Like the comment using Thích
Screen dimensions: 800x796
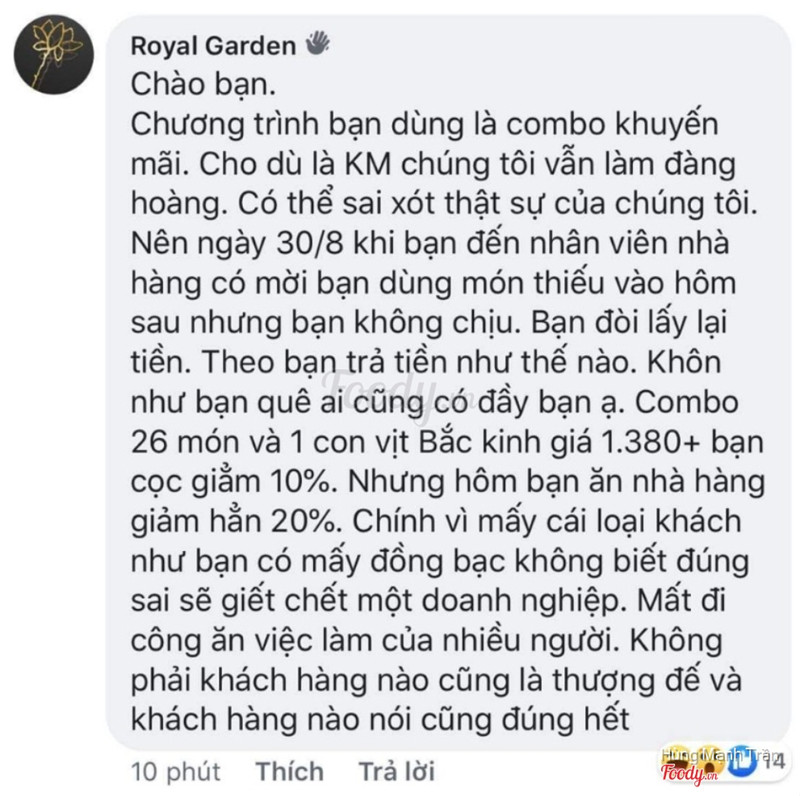click(x=289, y=771)
